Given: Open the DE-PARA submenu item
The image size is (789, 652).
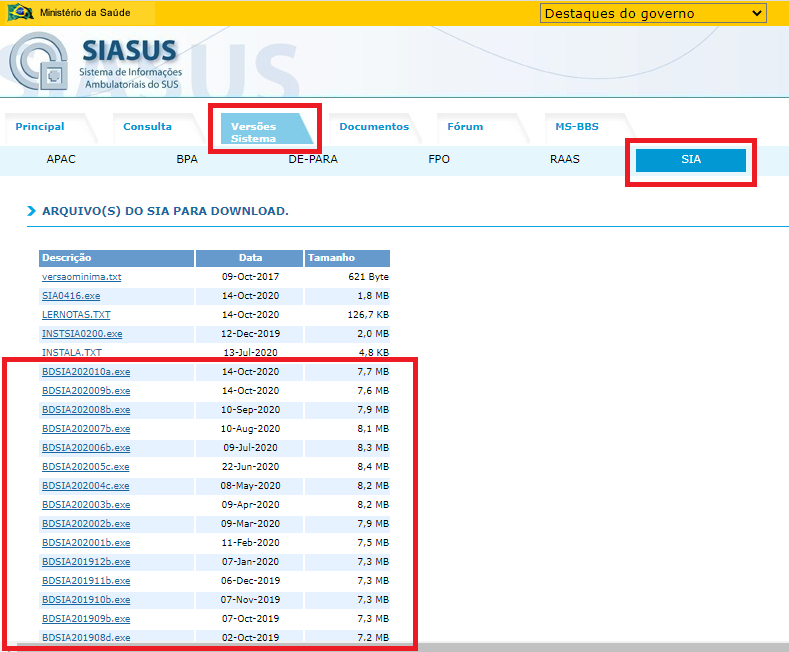Looking at the screenshot, I should pyautogui.click(x=313, y=160).
